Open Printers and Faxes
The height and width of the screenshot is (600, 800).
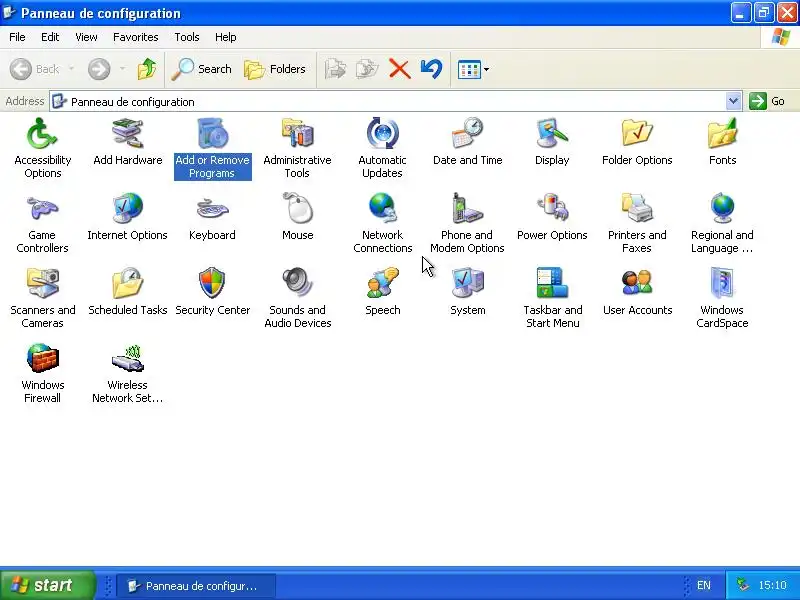[637, 223]
